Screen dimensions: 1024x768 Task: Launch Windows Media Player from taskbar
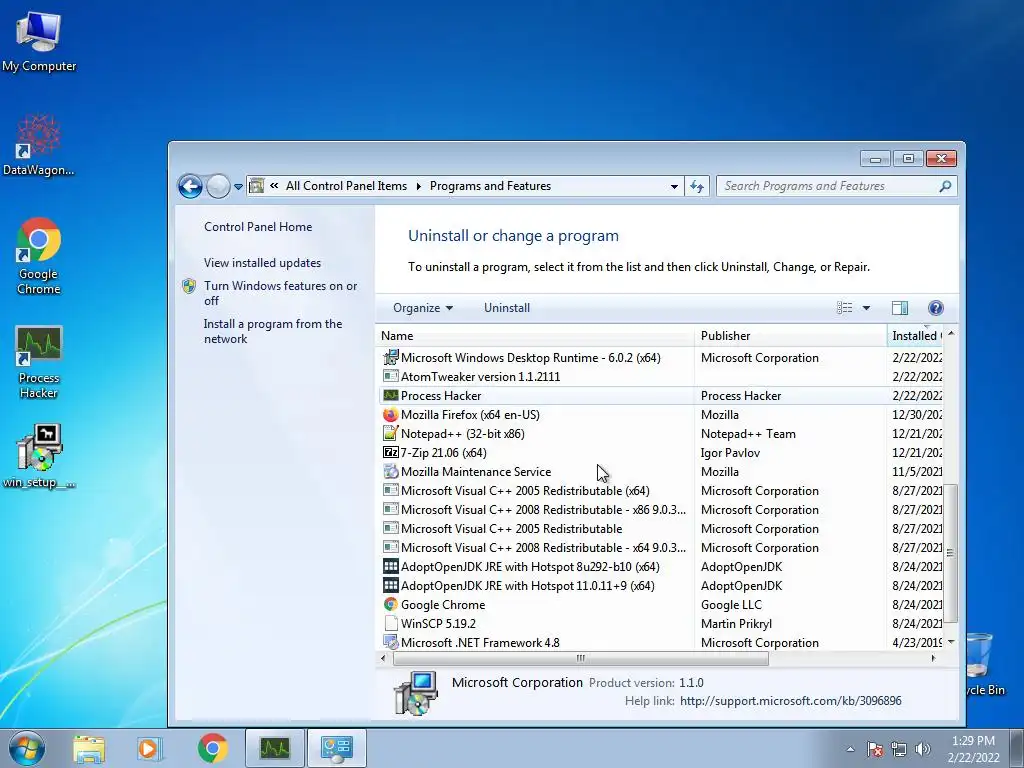[149, 748]
